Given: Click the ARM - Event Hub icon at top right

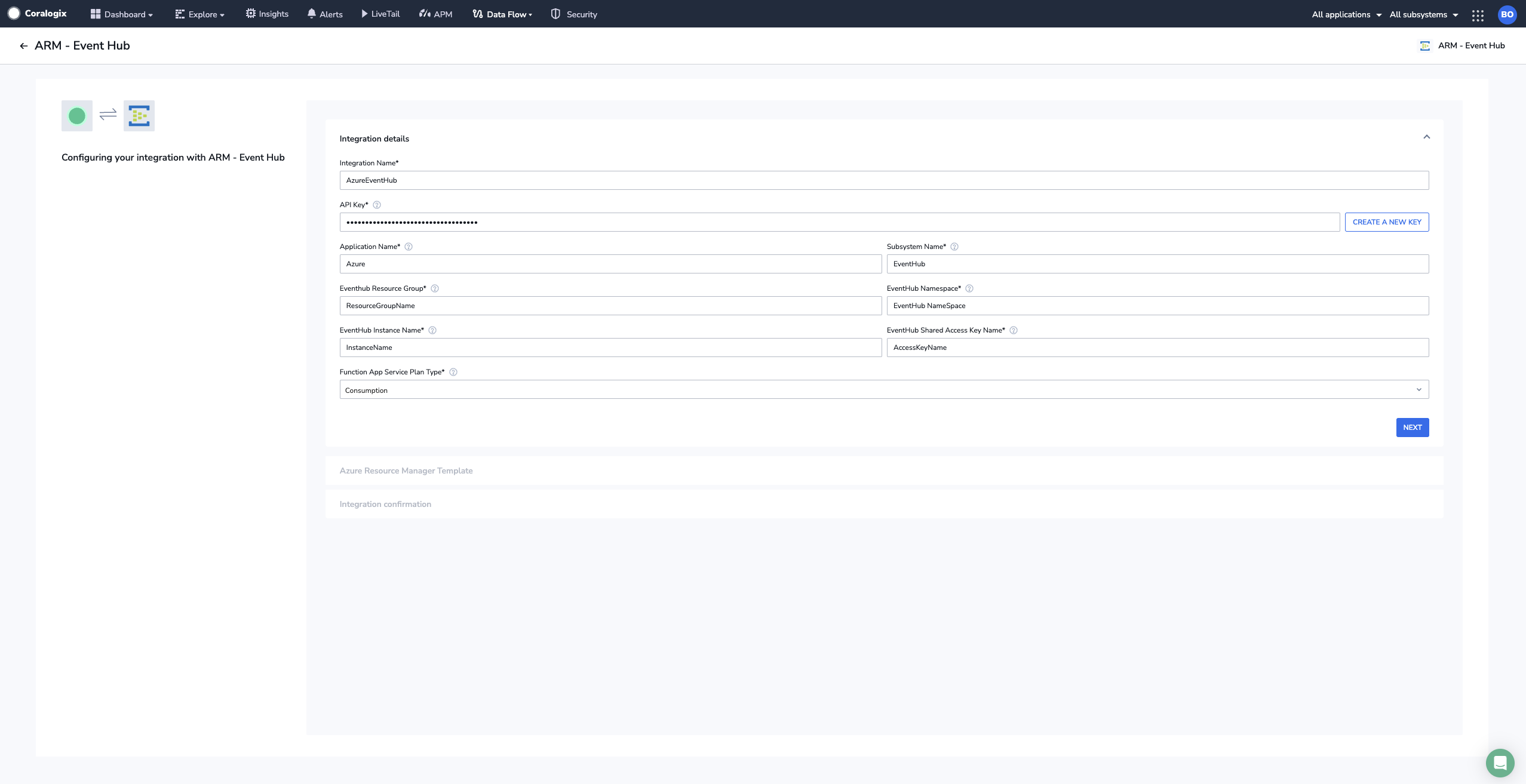Looking at the screenshot, I should point(1425,46).
